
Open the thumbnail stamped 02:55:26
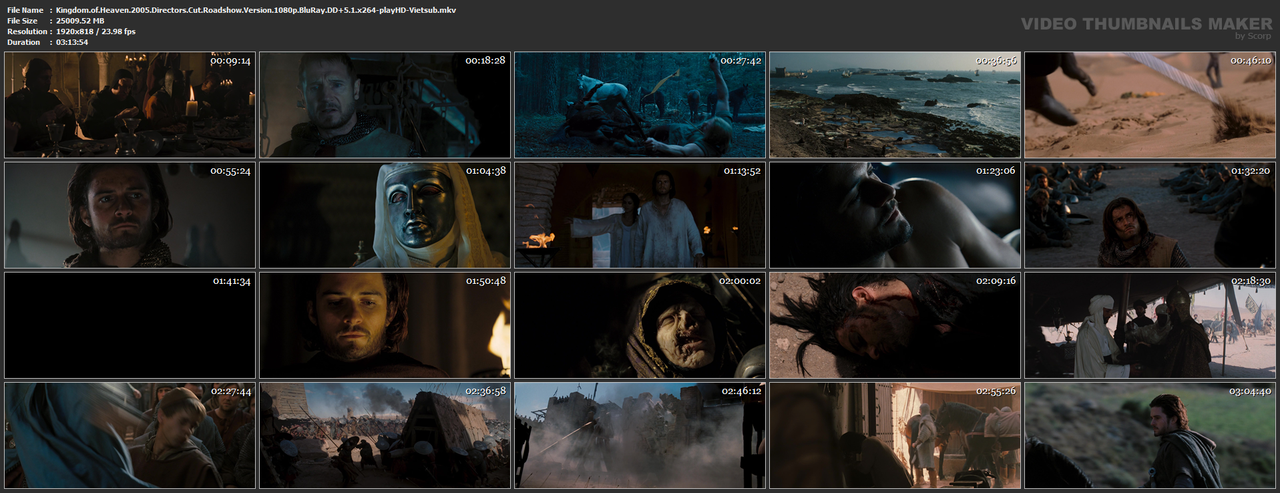(x=895, y=435)
